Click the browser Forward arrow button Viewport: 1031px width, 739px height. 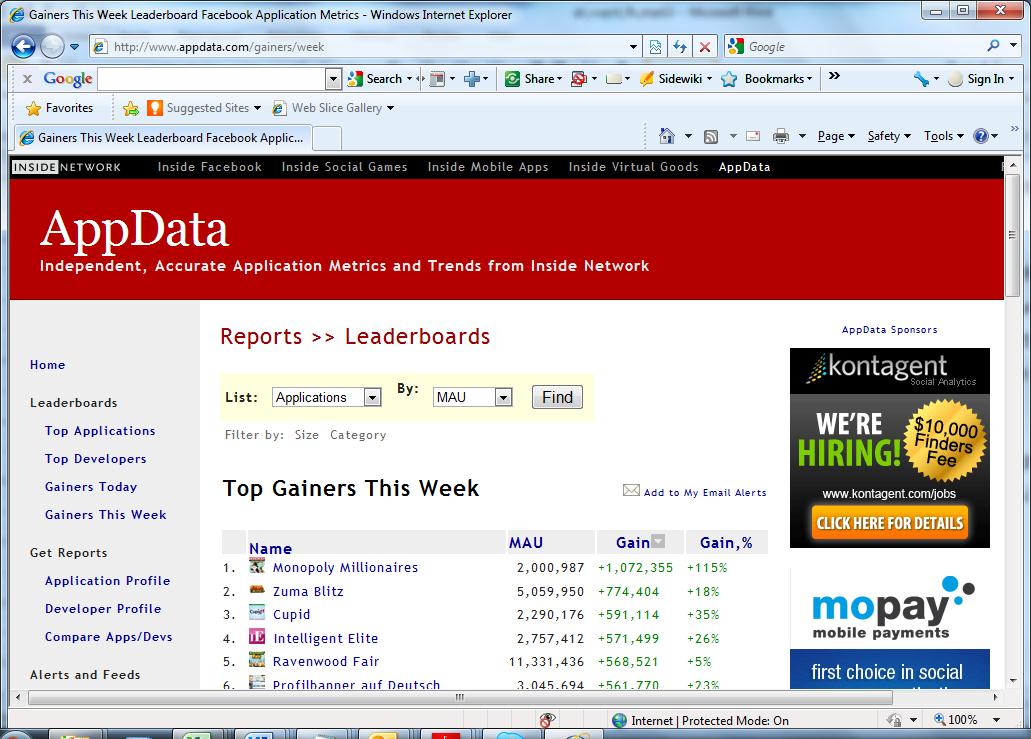tap(52, 47)
